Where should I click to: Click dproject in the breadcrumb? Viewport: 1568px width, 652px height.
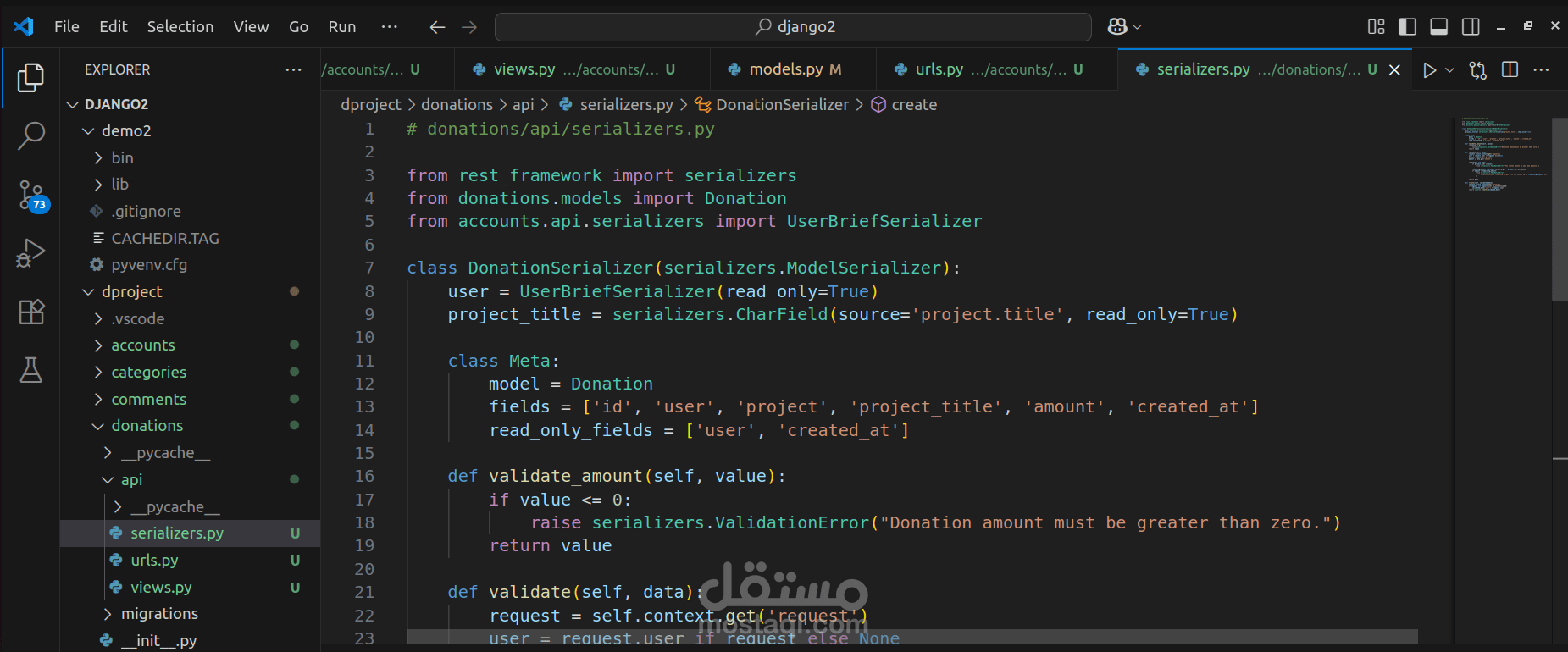pyautogui.click(x=371, y=105)
